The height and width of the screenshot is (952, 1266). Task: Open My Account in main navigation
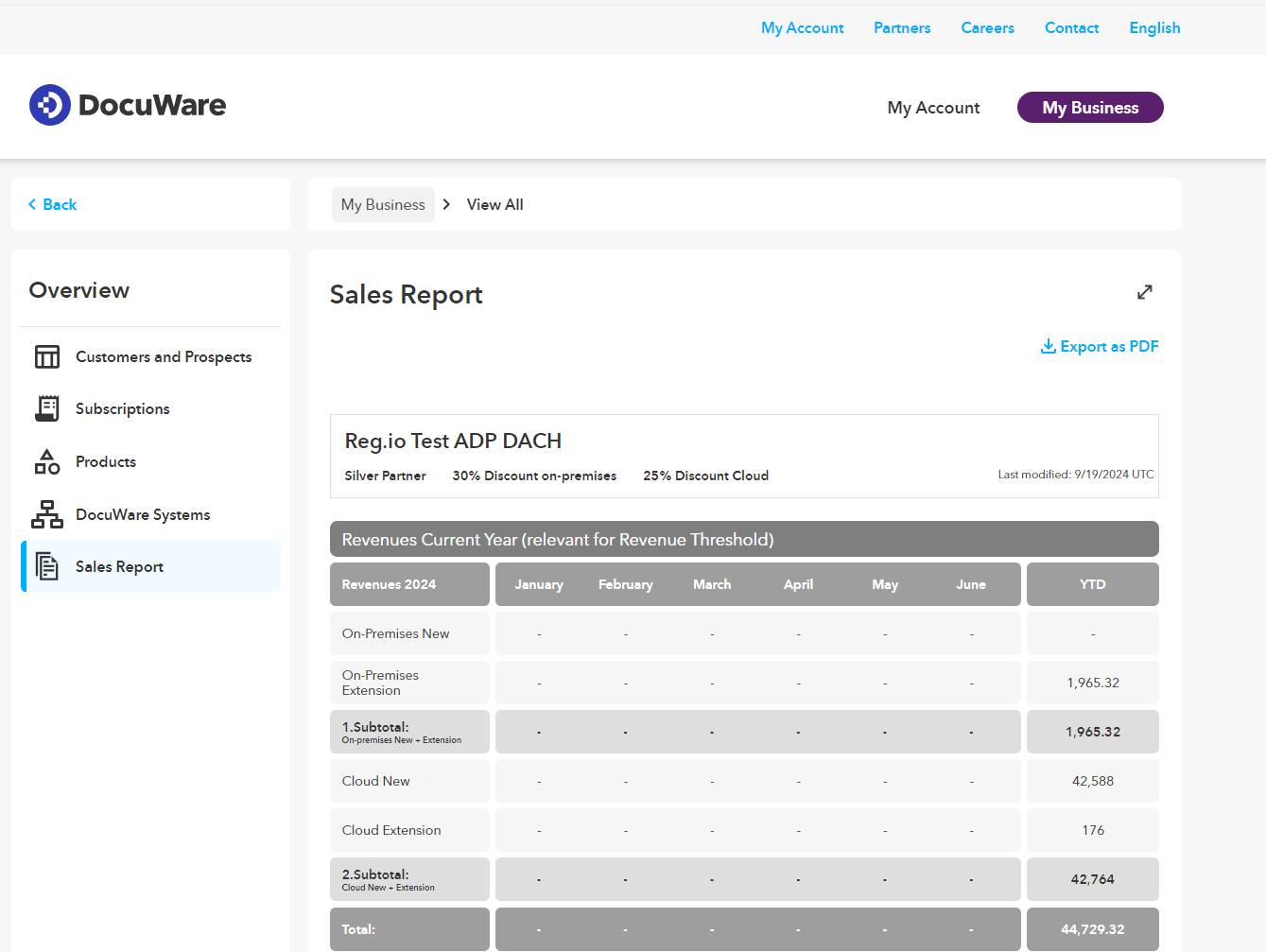933,108
